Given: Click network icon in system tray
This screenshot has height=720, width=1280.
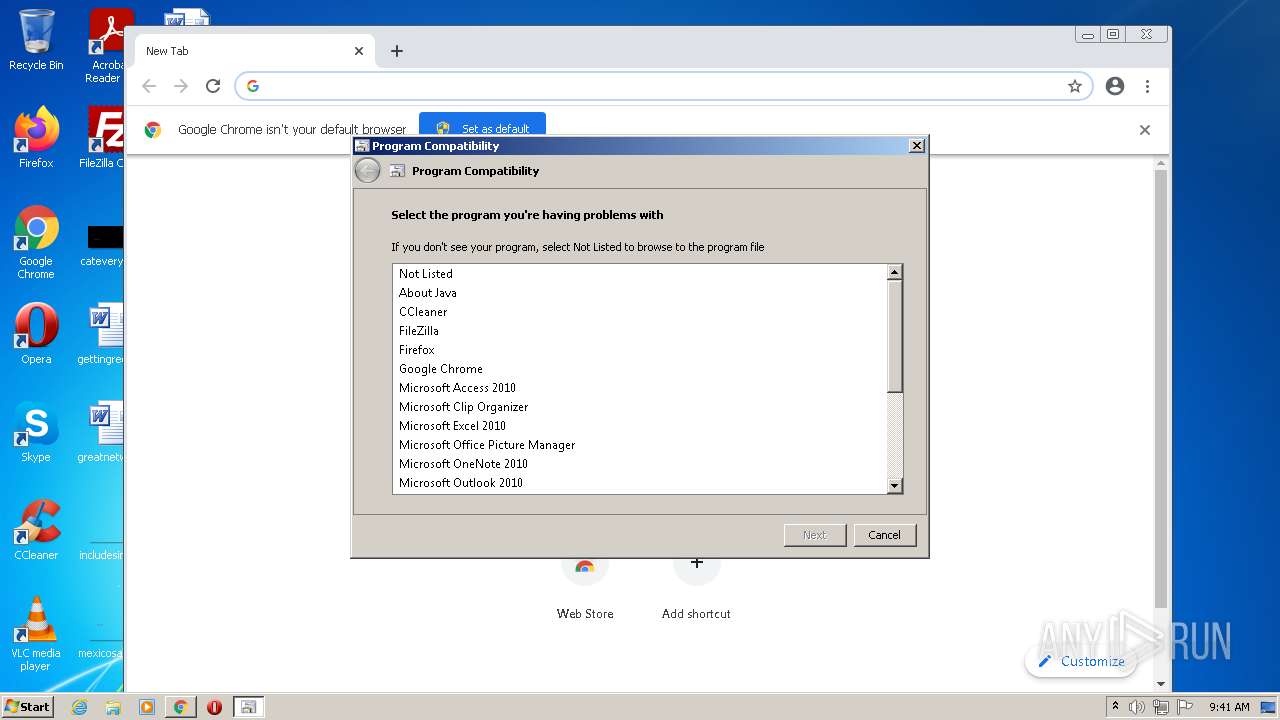Looking at the screenshot, I should tap(1161, 707).
